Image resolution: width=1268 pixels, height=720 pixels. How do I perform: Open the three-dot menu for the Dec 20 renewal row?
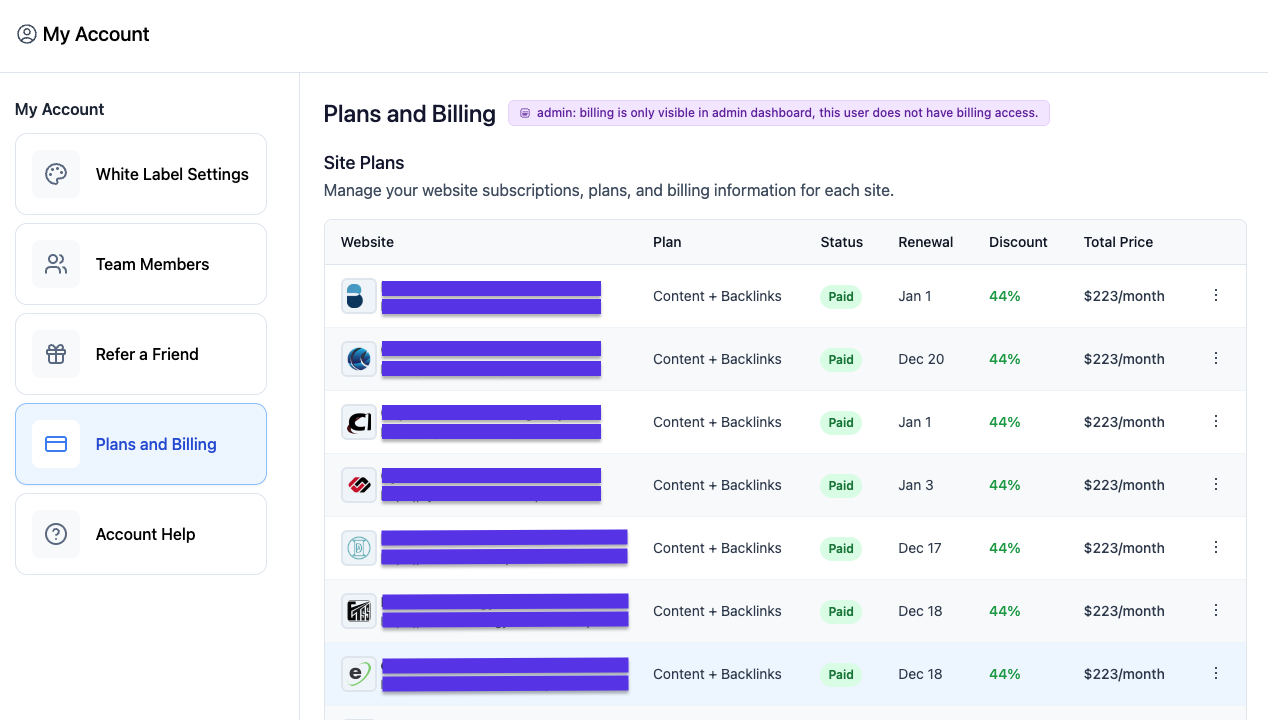(x=1216, y=359)
